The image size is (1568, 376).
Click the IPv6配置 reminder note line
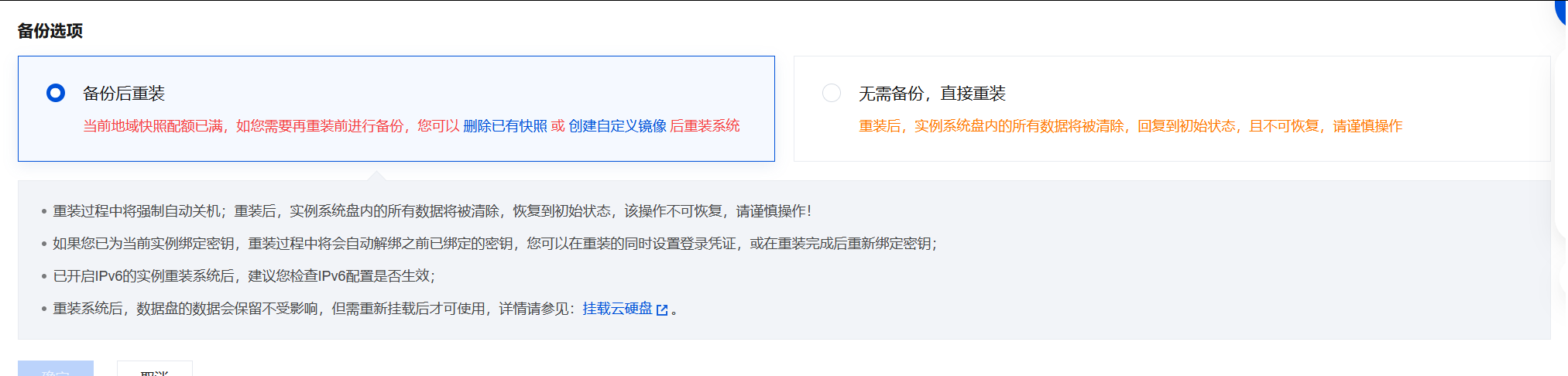244,276
